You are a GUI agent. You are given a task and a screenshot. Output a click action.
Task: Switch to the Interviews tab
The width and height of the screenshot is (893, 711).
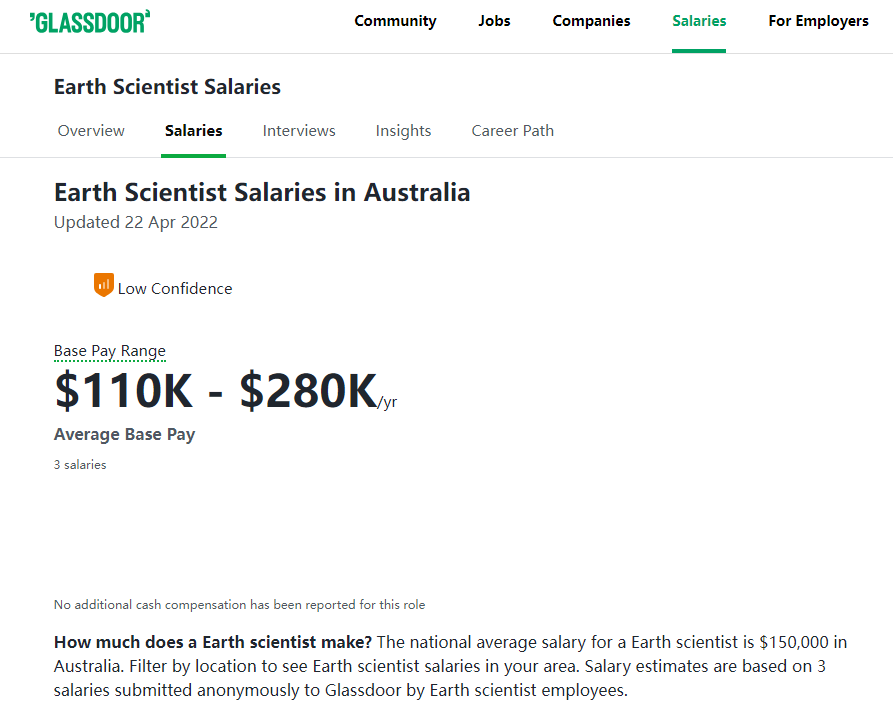299,130
